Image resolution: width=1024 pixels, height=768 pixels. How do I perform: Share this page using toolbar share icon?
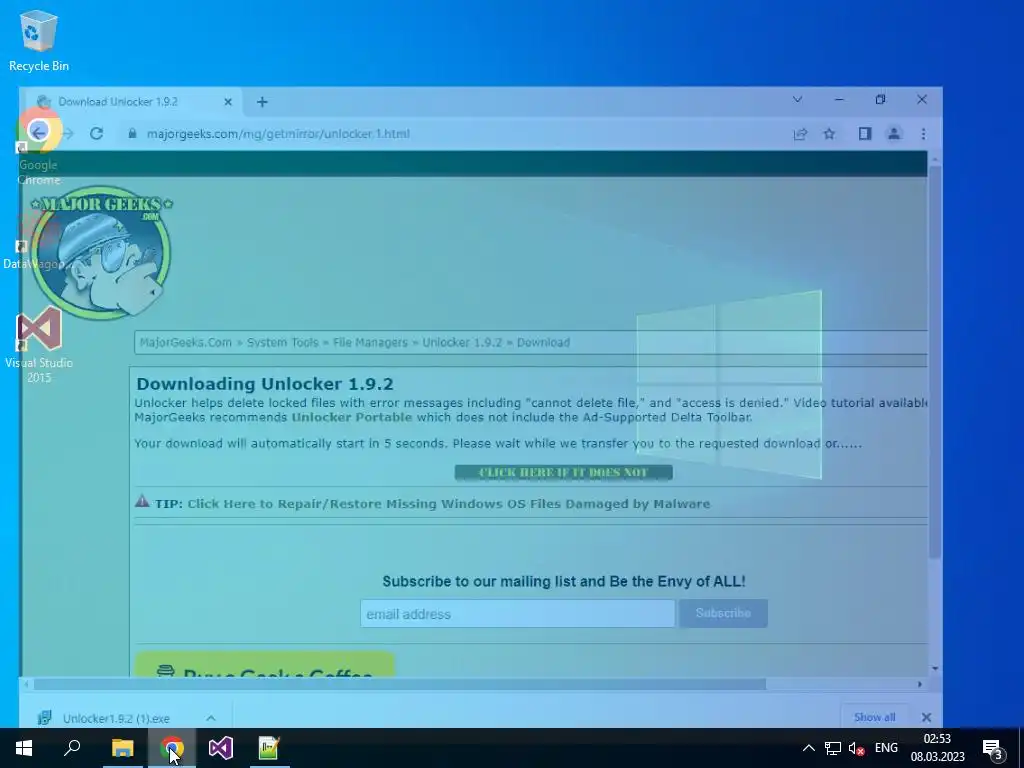(x=800, y=134)
